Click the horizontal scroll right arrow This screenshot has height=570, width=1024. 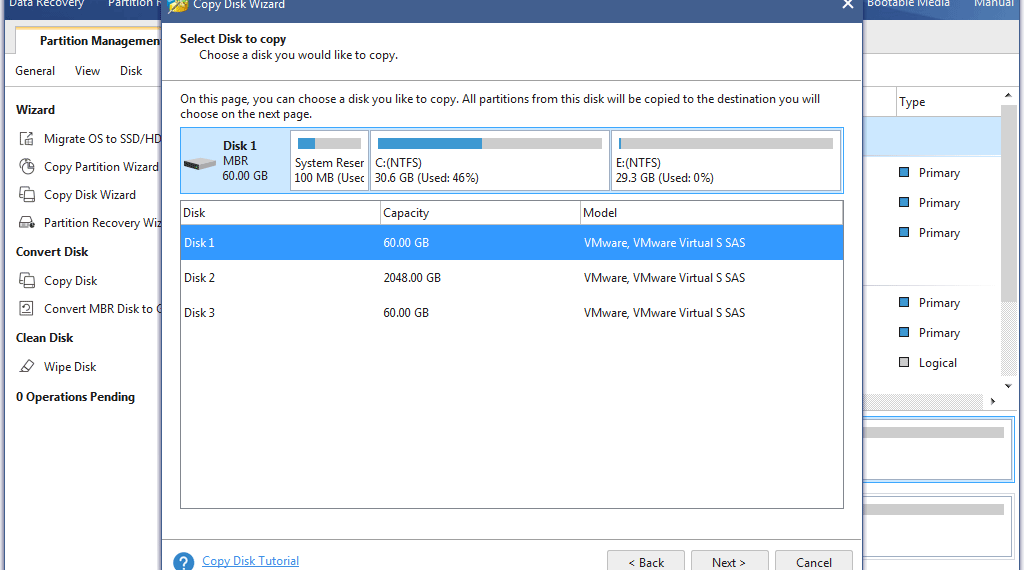click(993, 401)
